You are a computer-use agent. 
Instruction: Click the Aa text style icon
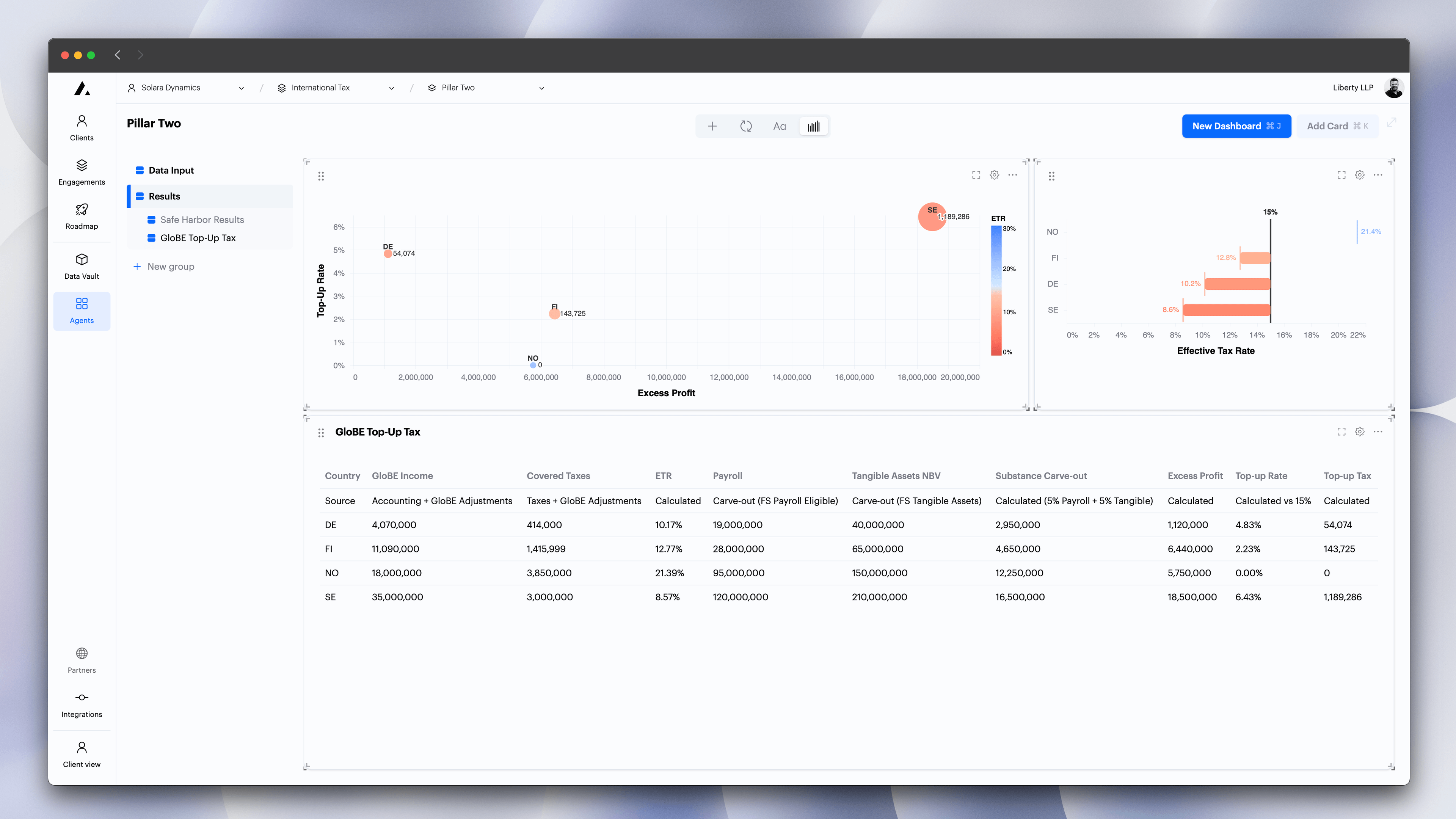tap(780, 126)
